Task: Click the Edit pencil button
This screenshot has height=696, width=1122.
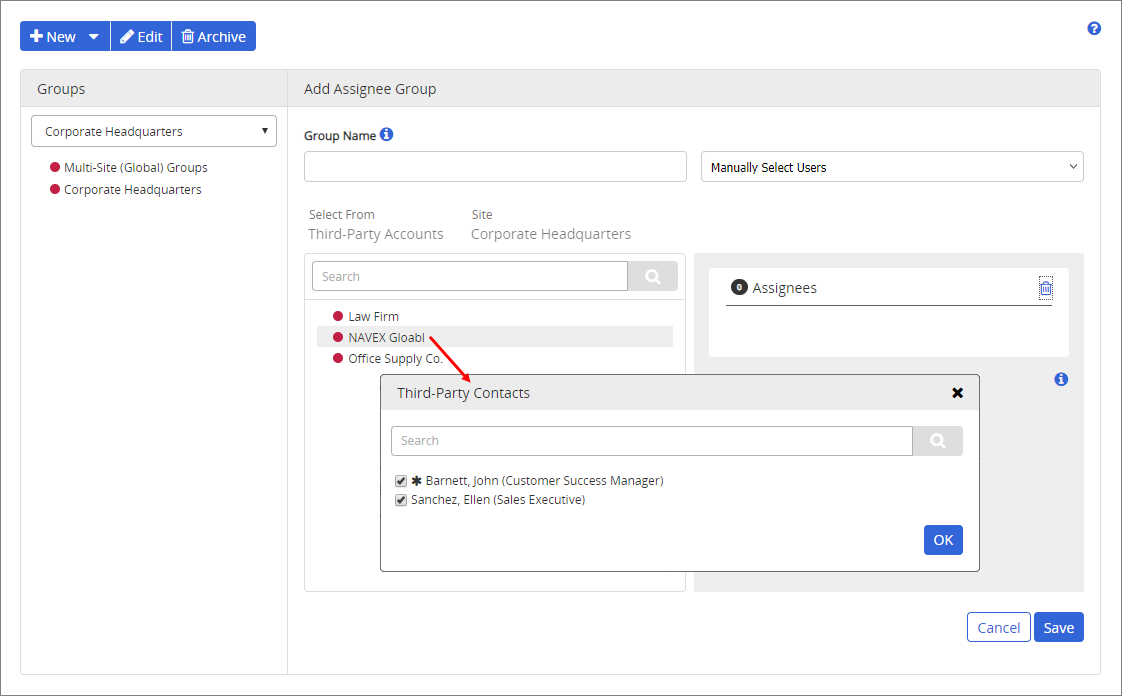Action: 141,37
